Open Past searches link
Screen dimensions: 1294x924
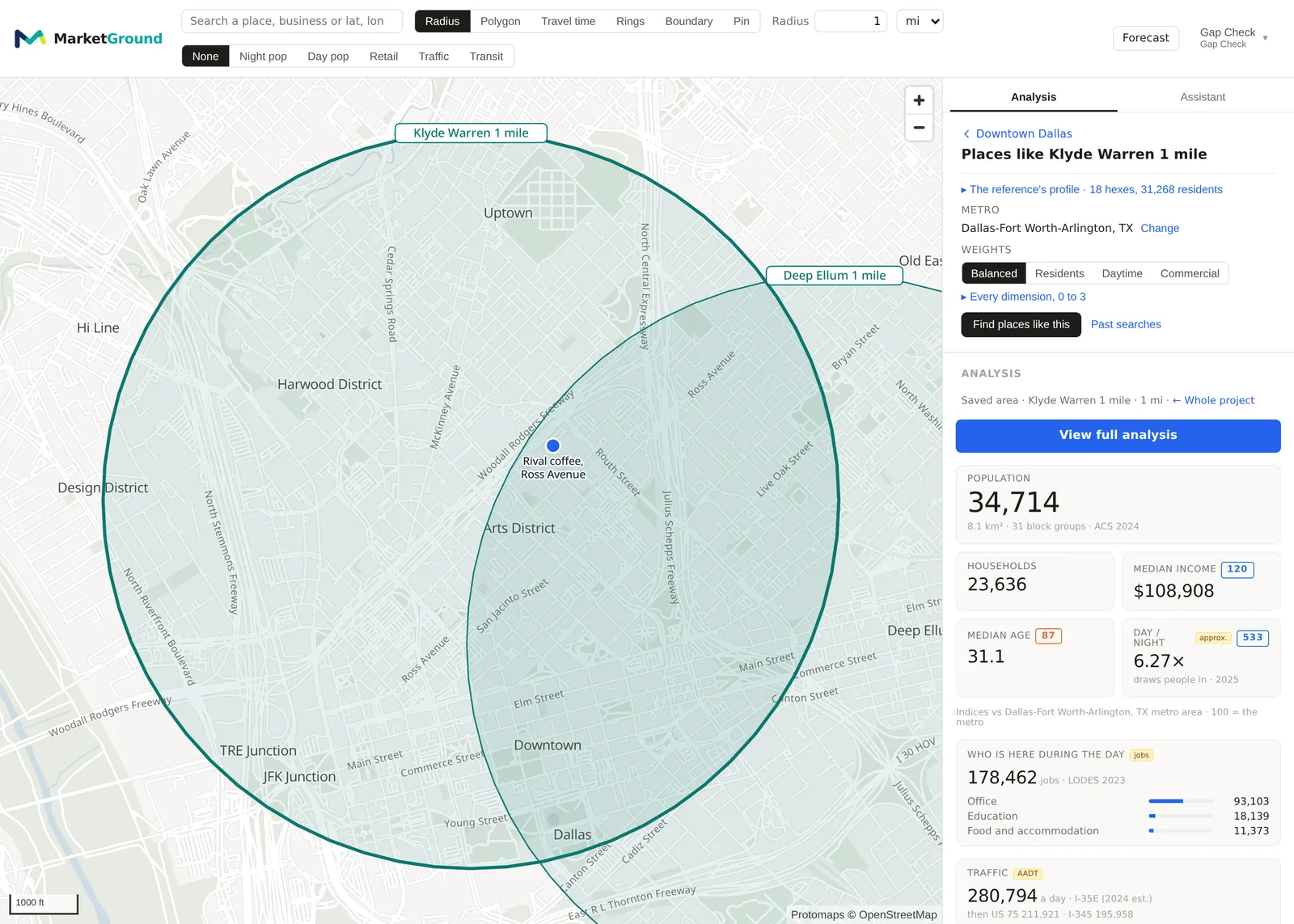tap(1126, 324)
